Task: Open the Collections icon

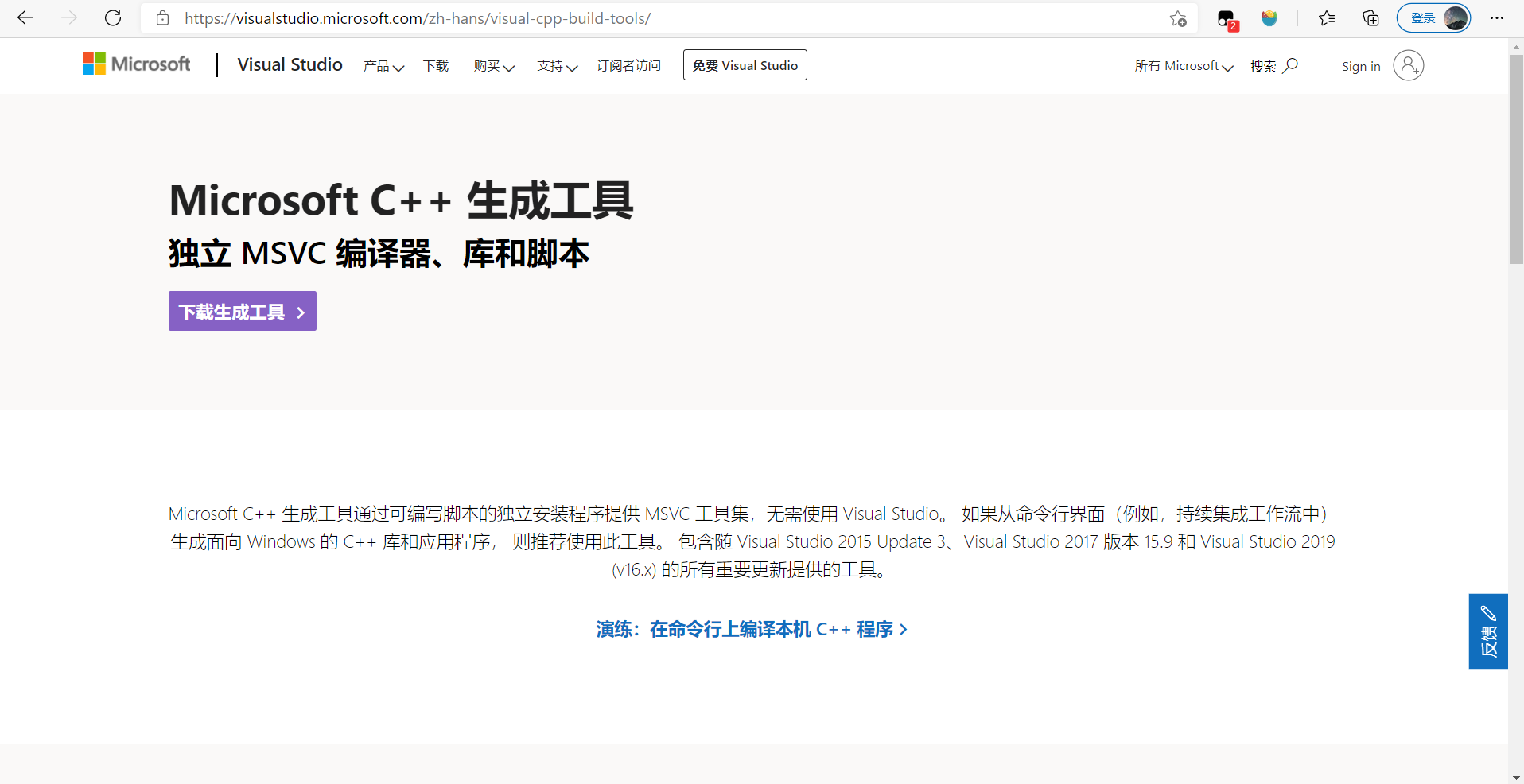Action: (1370, 18)
